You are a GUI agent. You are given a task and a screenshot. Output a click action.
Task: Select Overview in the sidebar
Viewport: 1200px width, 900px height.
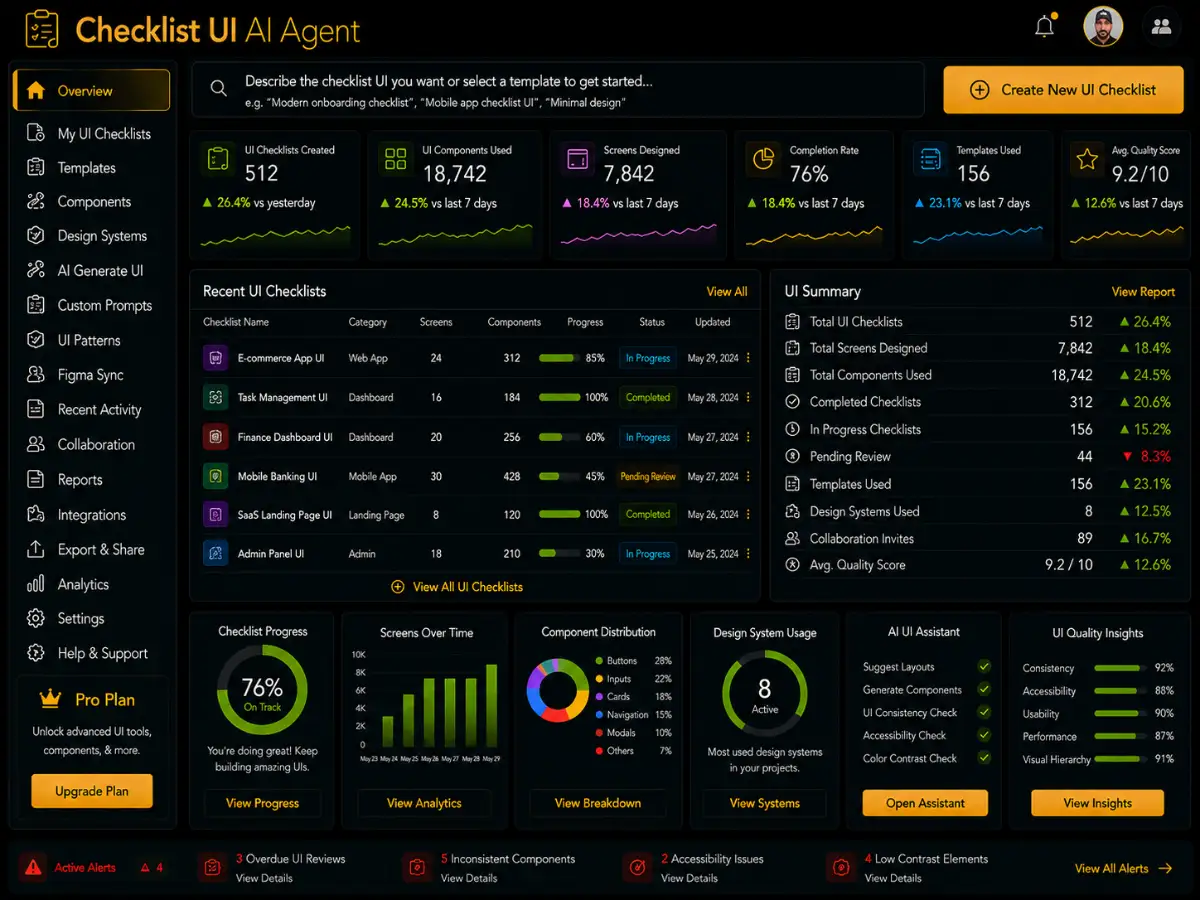(91, 91)
